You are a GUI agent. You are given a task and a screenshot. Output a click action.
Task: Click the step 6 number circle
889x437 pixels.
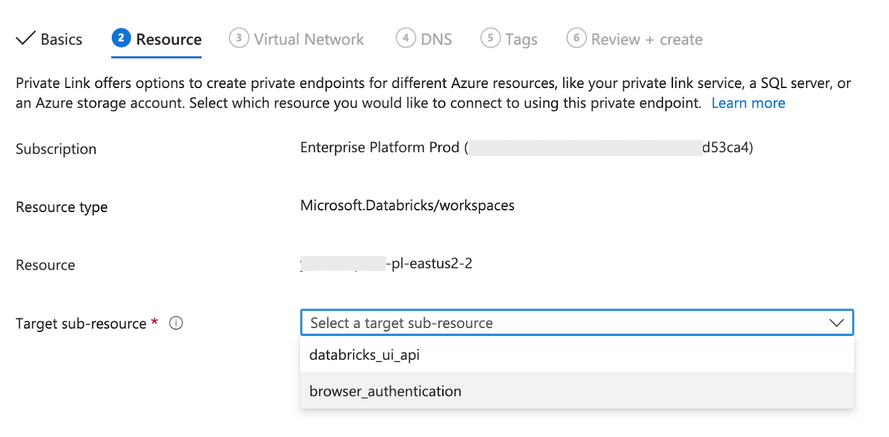[576, 39]
